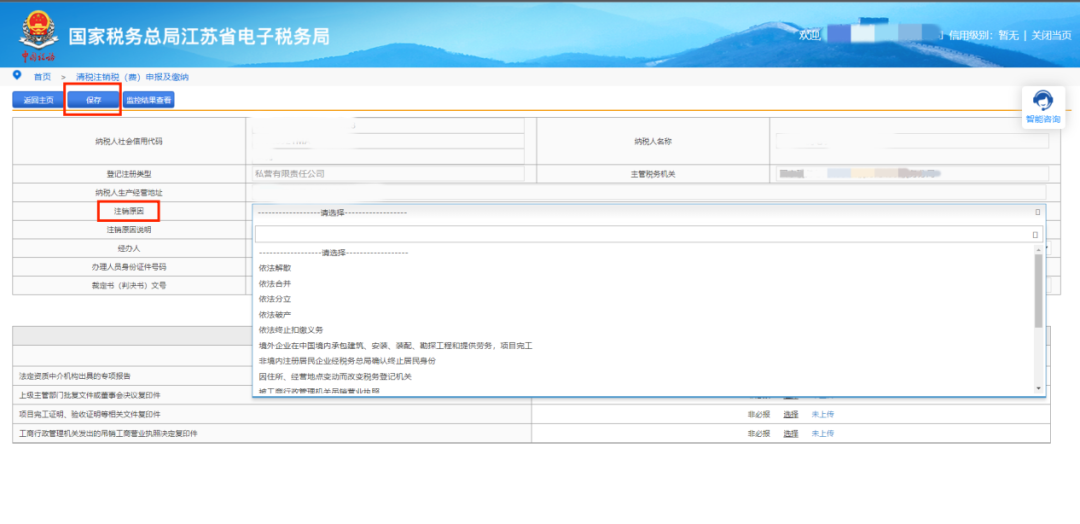This screenshot has width=1080, height=524.
Task: Click the location pin breadcrumb icon
Action: tap(17, 75)
